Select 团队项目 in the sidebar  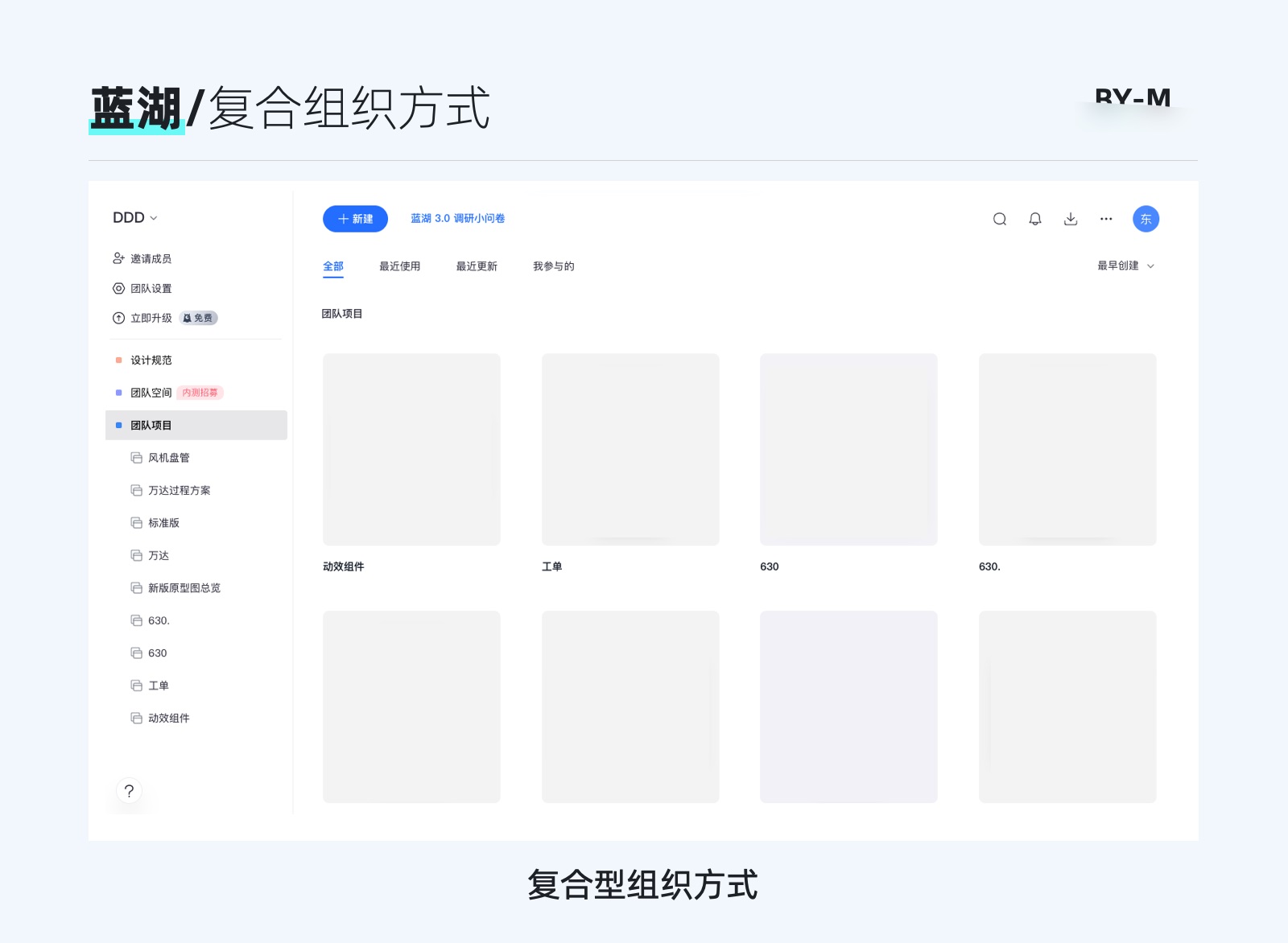196,425
